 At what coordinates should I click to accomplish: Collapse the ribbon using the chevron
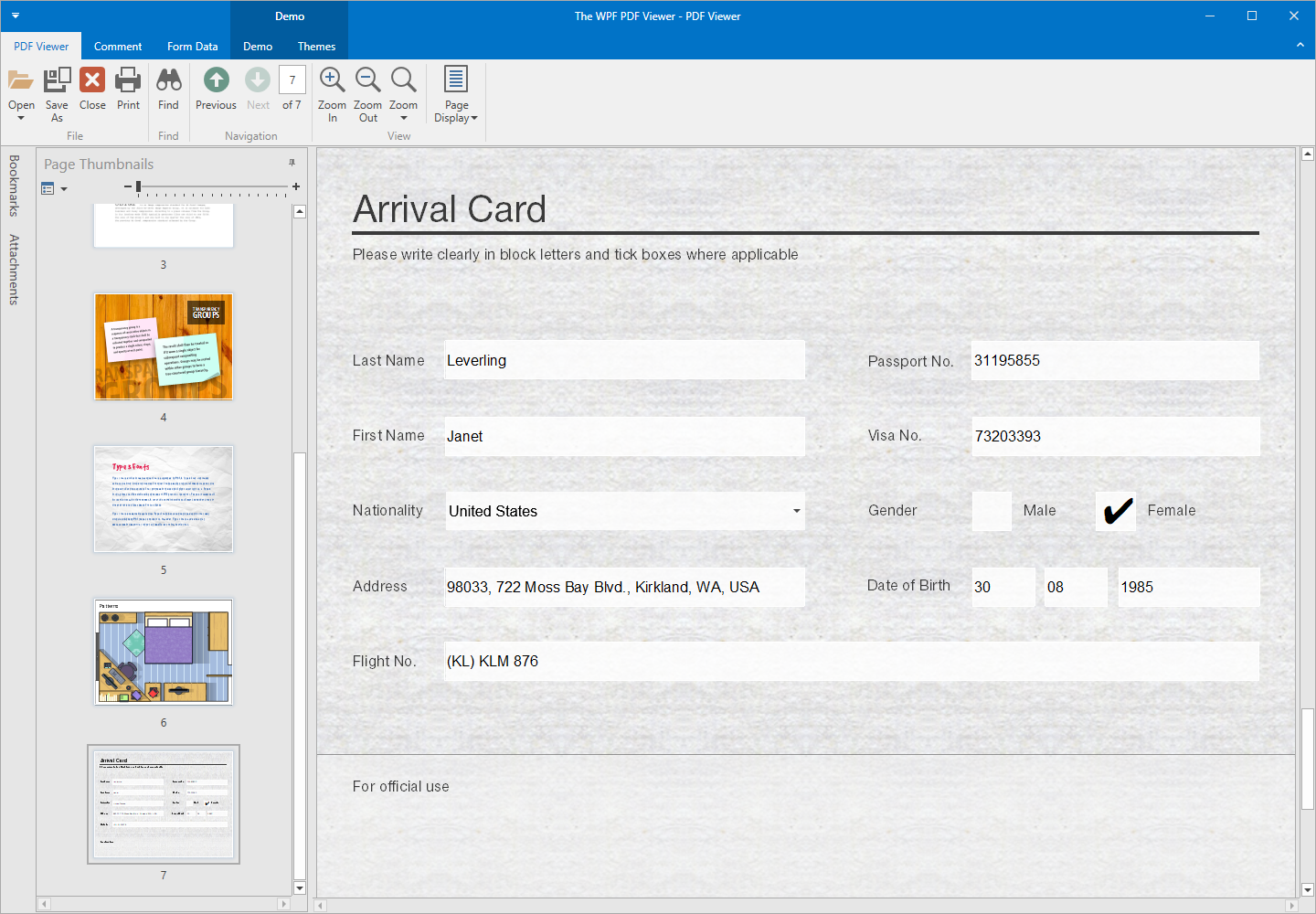click(1300, 45)
